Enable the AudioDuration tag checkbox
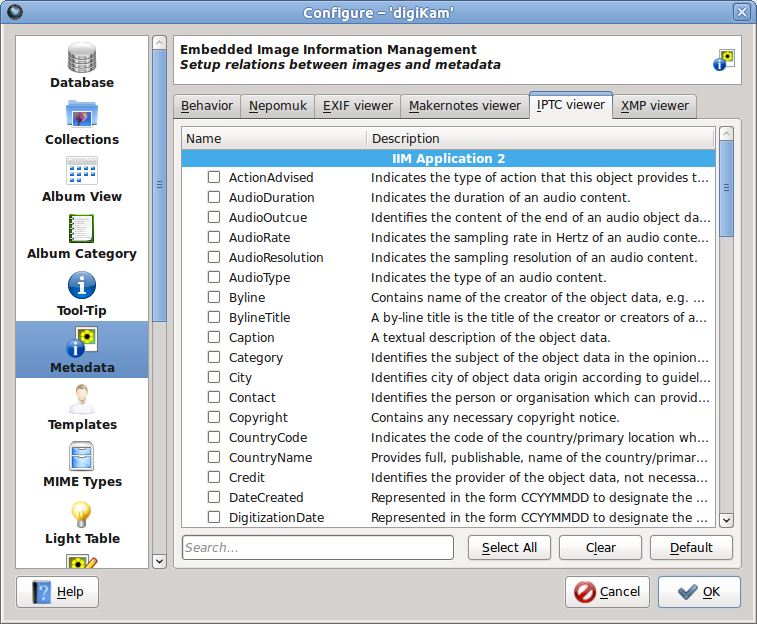757x624 pixels. tap(214, 197)
